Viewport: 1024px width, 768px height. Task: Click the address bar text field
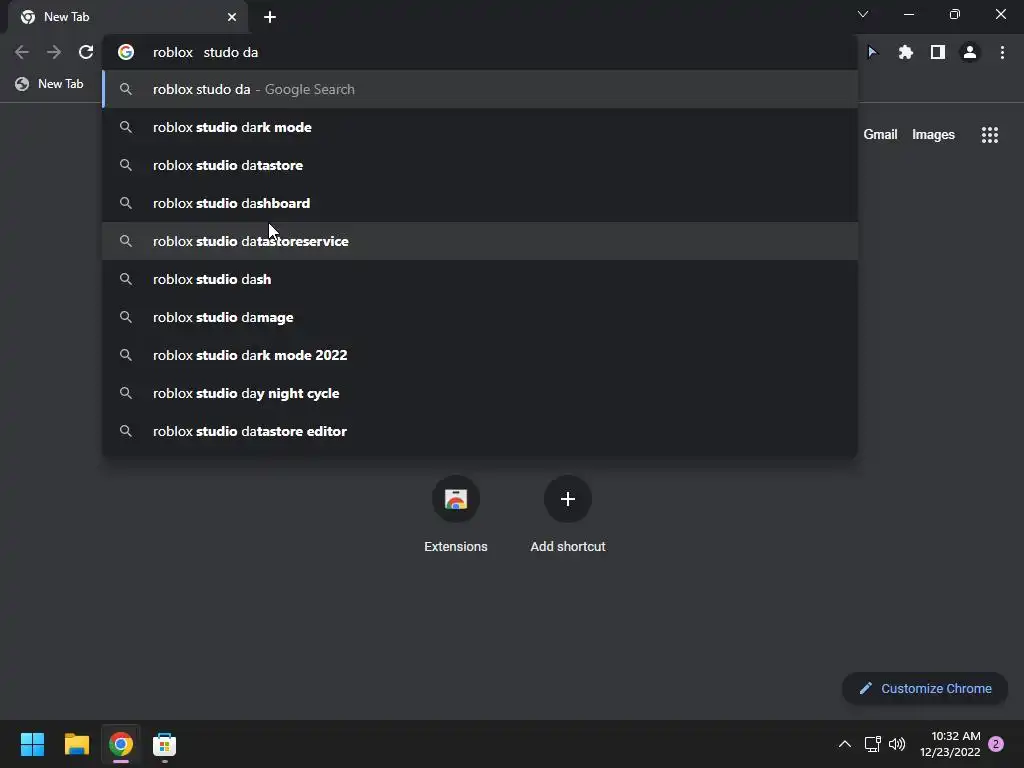pyautogui.click(x=480, y=52)
